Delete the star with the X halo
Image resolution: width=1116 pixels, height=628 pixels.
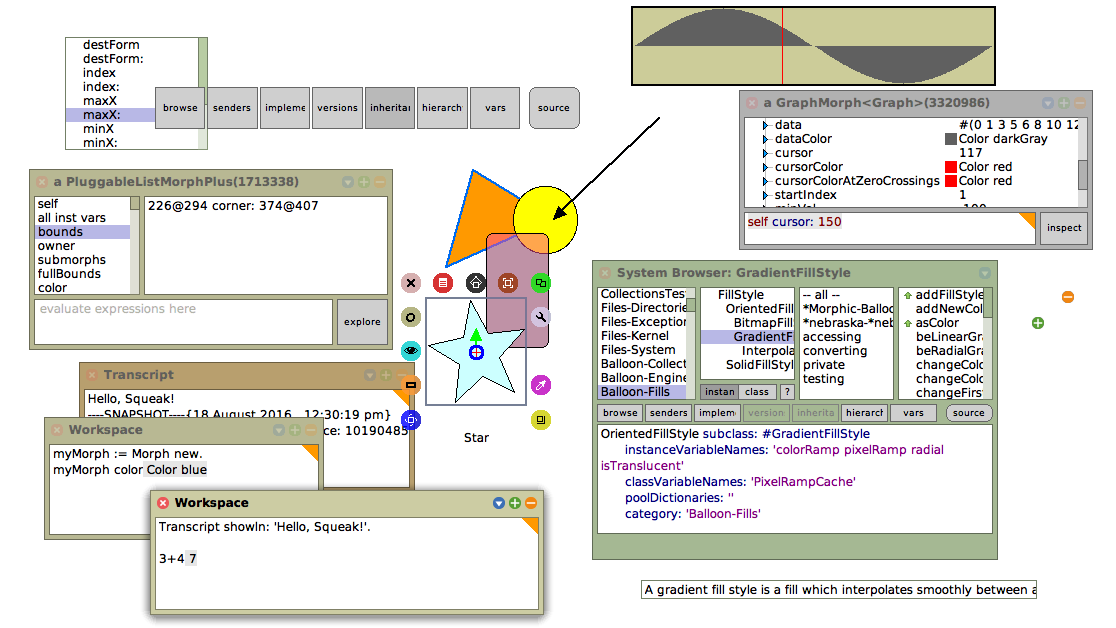pyautogui.click(x=410, y=283)
